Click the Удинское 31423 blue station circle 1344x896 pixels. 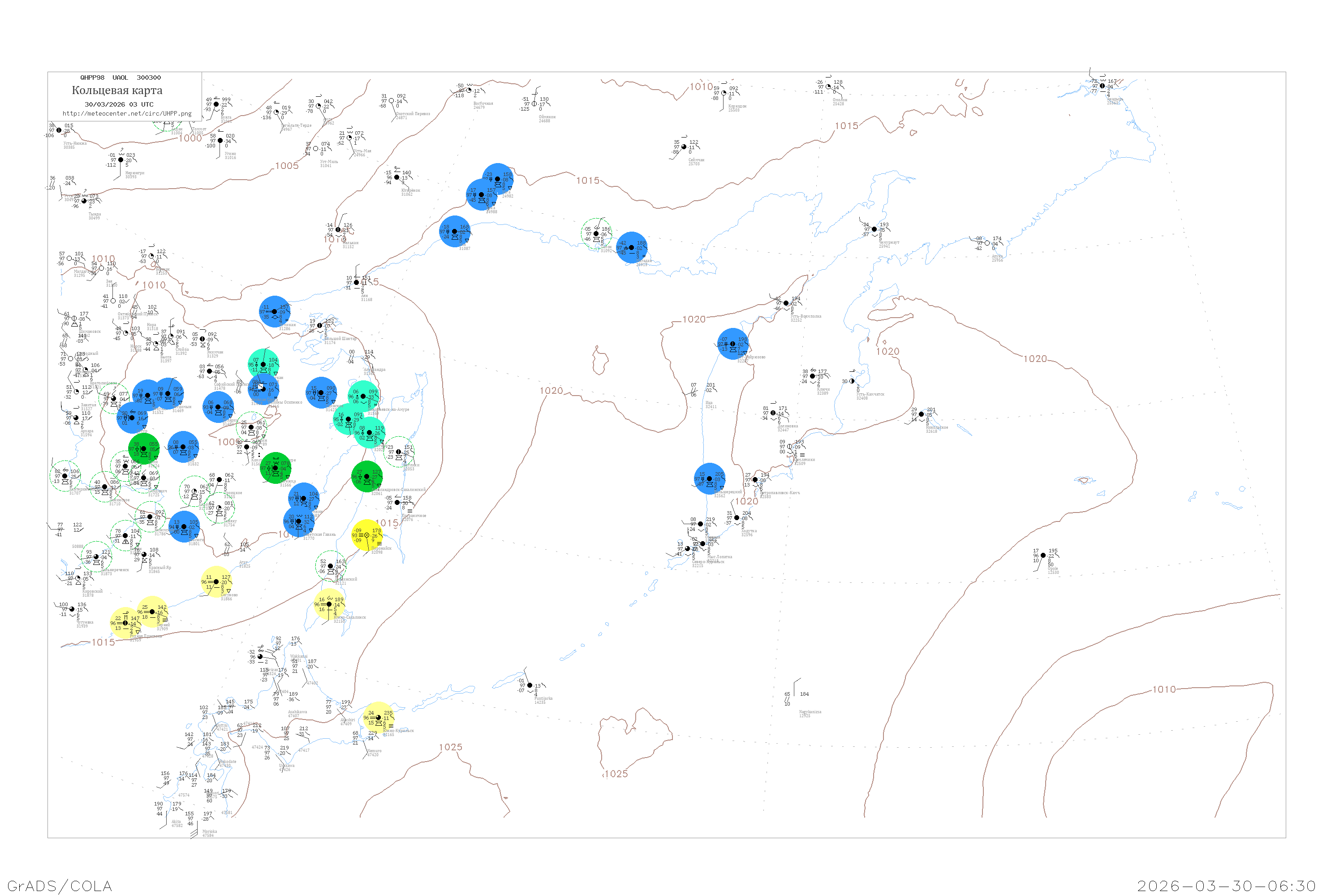tap(321, 392)
